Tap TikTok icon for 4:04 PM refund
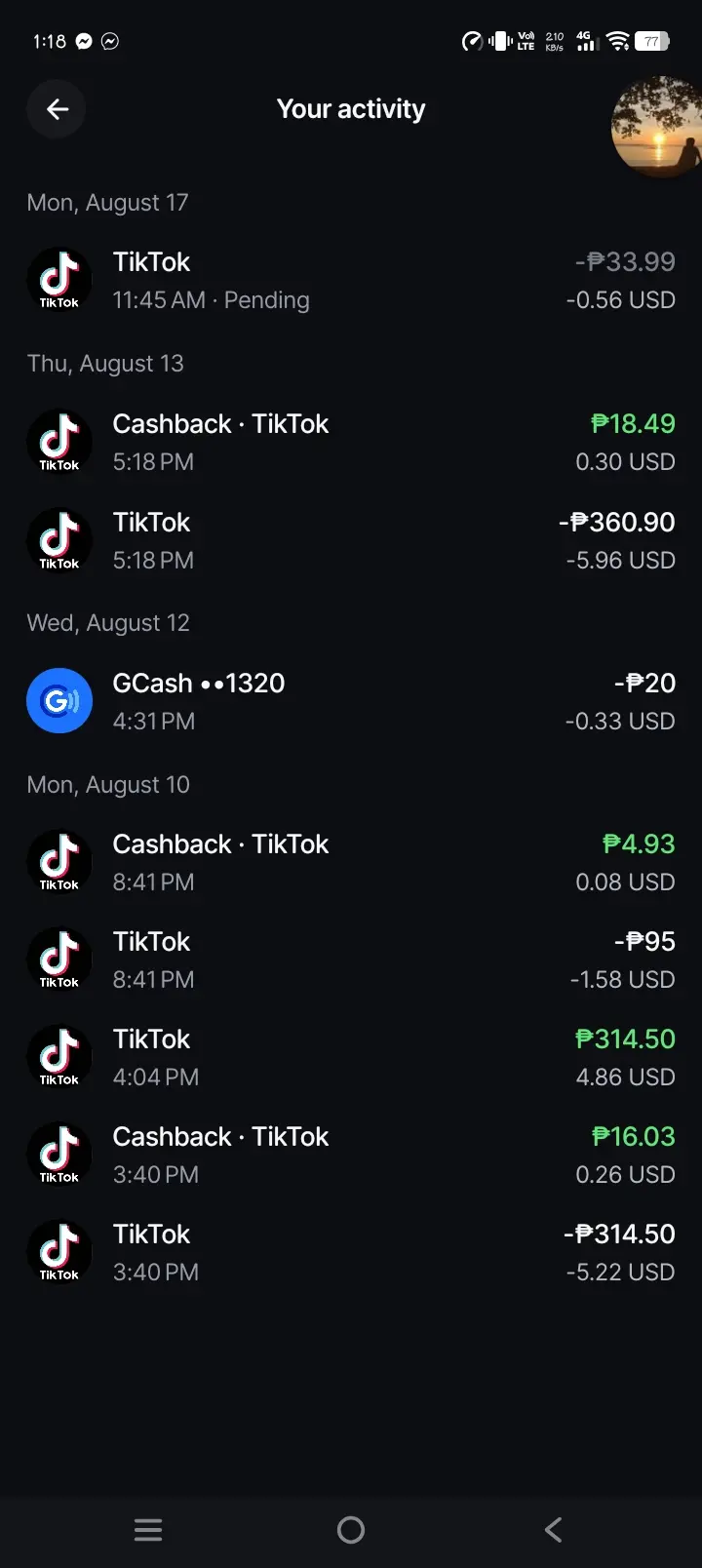Image resolution: width=702 pixels, height=1568 pixels. click(x=59, y=1057)
